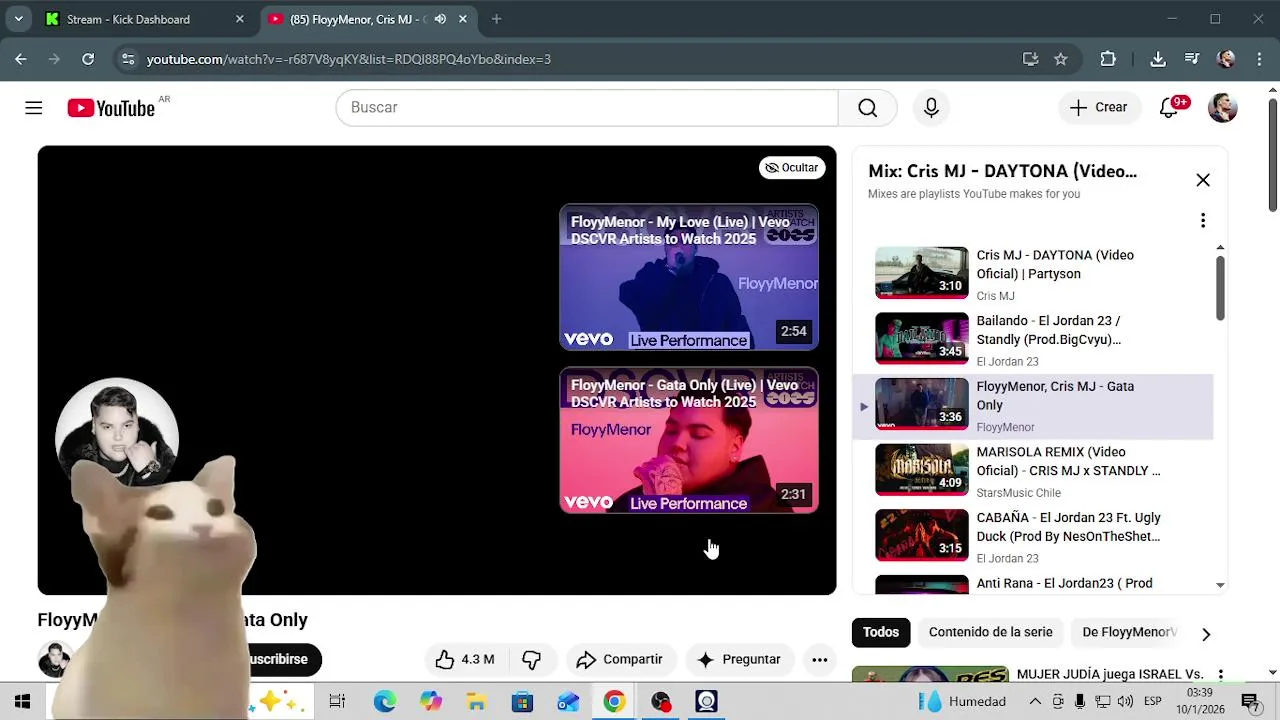Start voice search with the microphone

point(931,108)
